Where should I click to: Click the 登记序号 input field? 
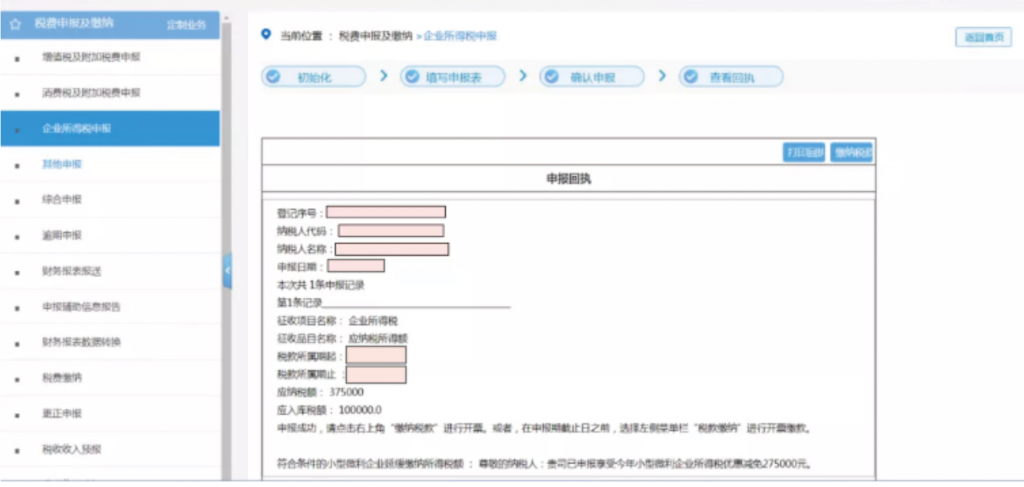click(385, 212)
